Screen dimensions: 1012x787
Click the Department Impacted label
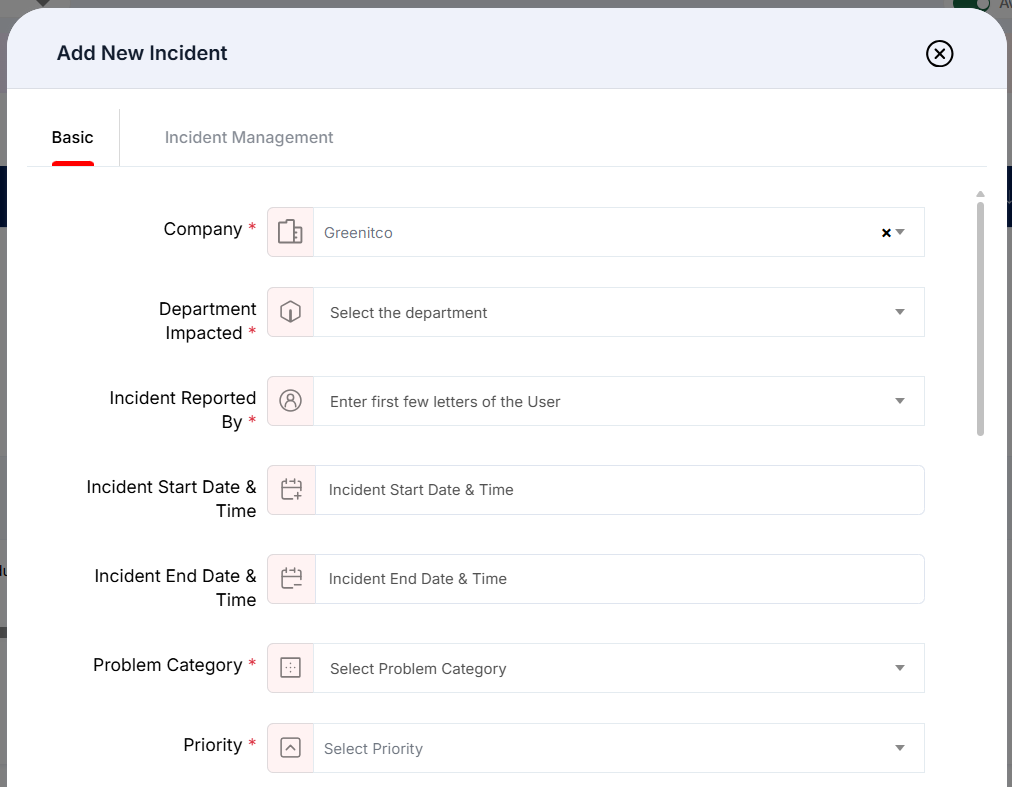[x=207, y=321]
